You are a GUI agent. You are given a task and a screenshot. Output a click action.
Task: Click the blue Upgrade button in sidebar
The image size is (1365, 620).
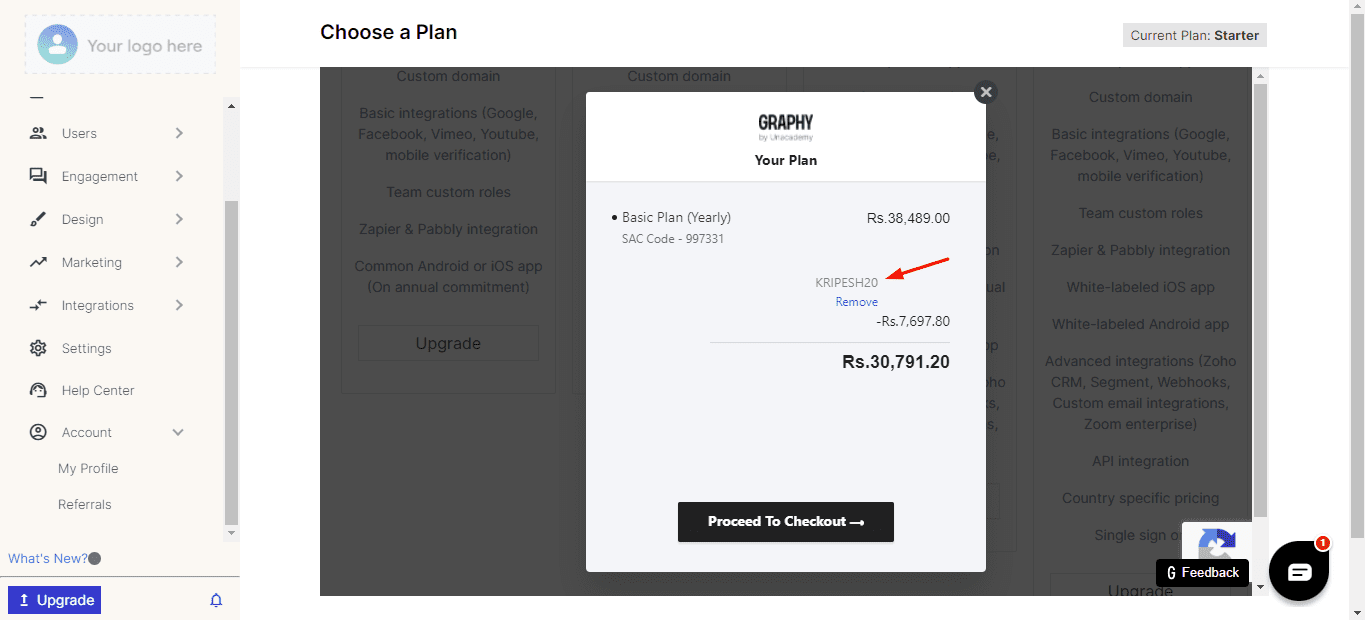55,600
